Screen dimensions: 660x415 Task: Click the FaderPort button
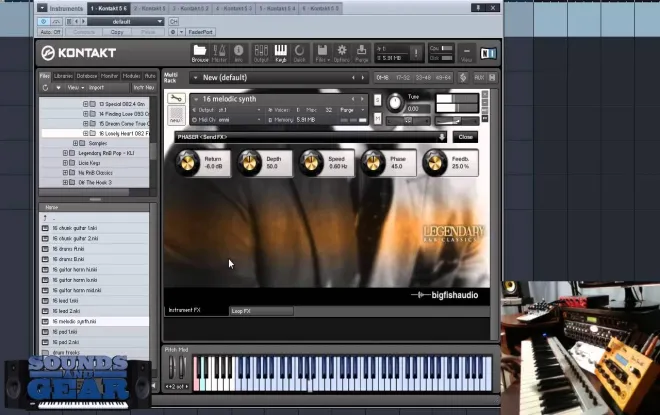[x=200, y=32]
